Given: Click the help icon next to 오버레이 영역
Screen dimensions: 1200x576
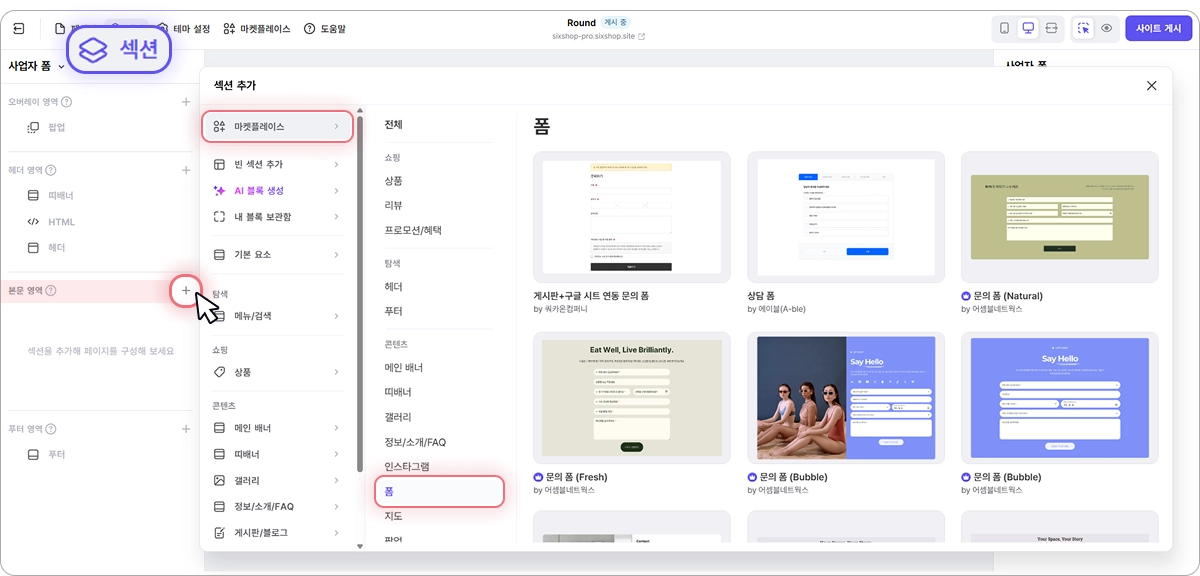Looking at the screenshot, I should tap(66, 102).
